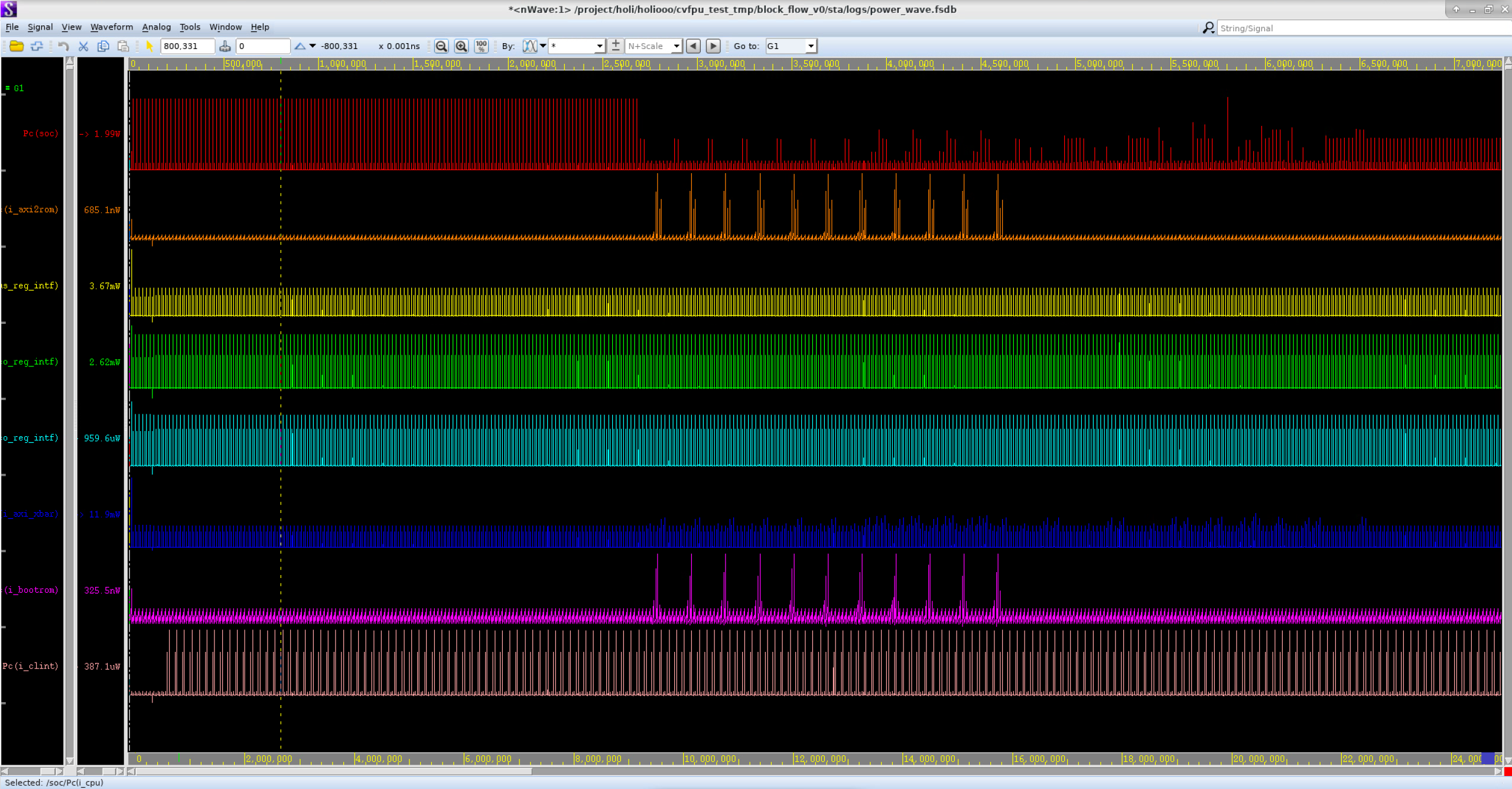Viewport: 1512px width, 789px height.
Task: Open the Waveform menu
Action: click(x=111, y=27)
